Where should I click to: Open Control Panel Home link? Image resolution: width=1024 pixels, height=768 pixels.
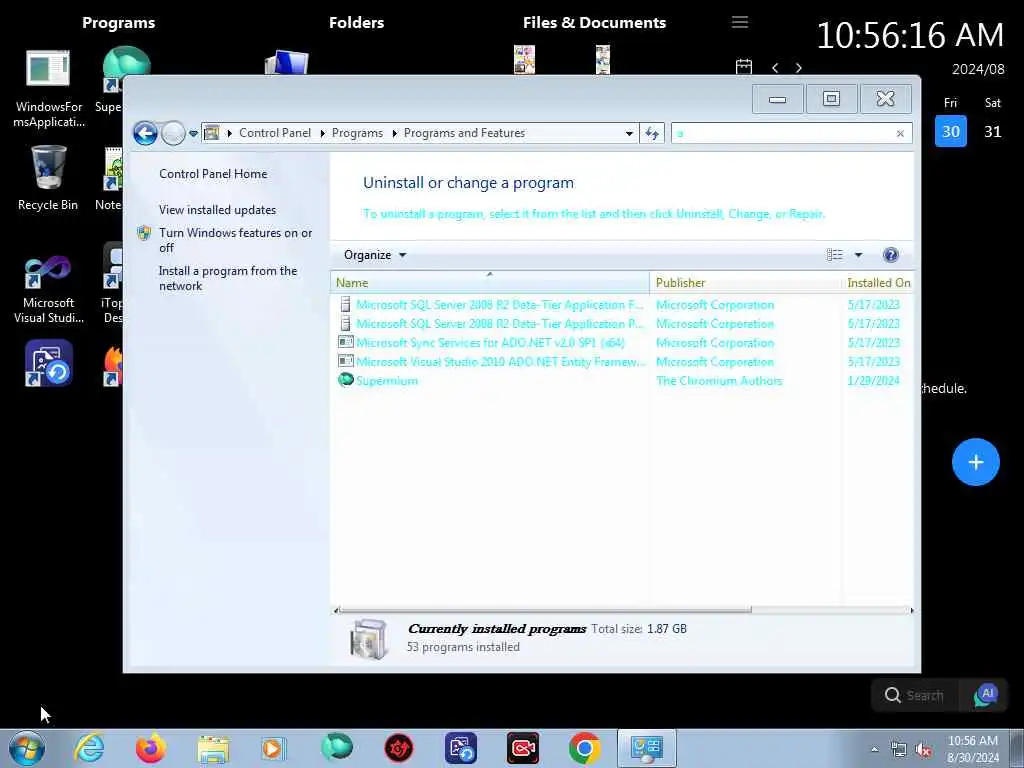[x=213, y=174]
